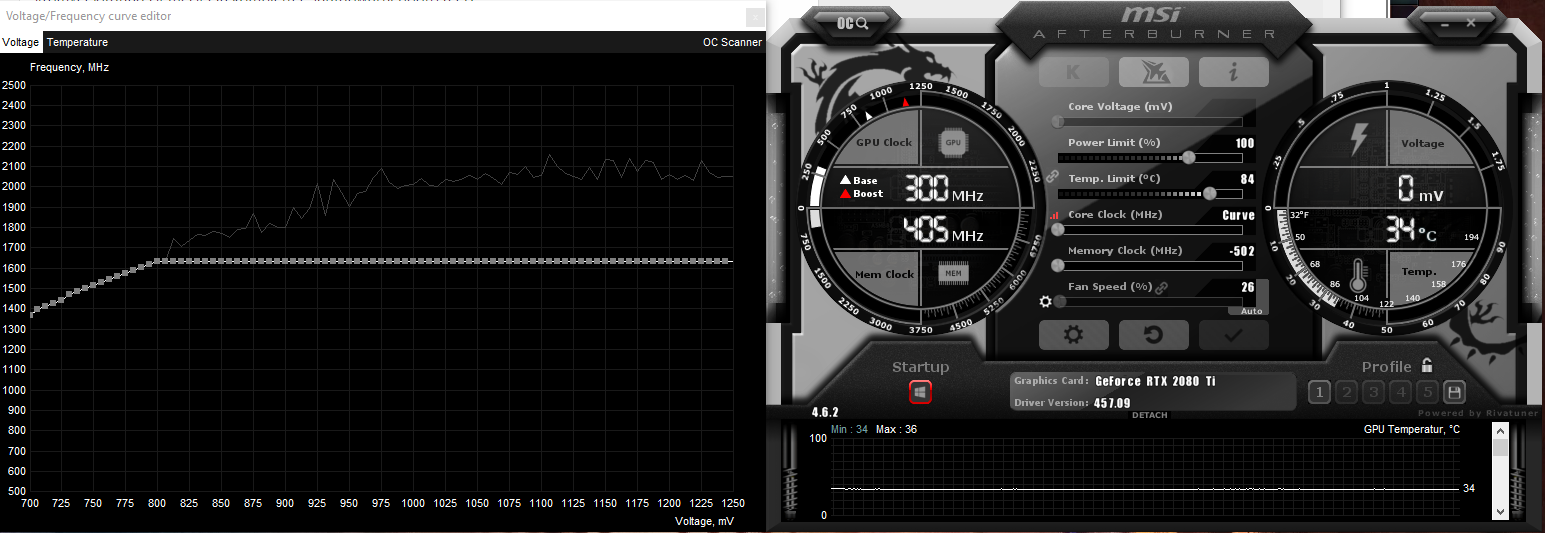Click the driver version 457.09
Image resolution: width=1545 pixels, height=533 pixels.
(x=1111, y=403)
